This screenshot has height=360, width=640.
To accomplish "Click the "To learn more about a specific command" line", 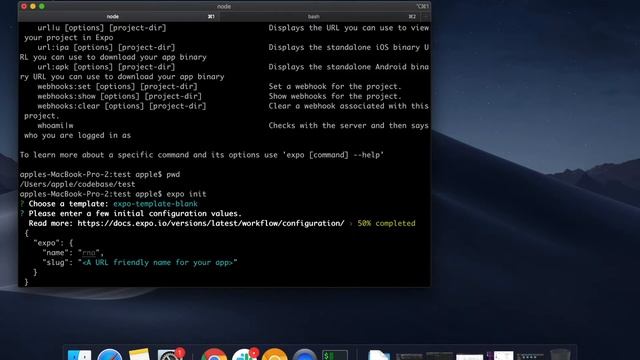I will [x=202, y=155].
